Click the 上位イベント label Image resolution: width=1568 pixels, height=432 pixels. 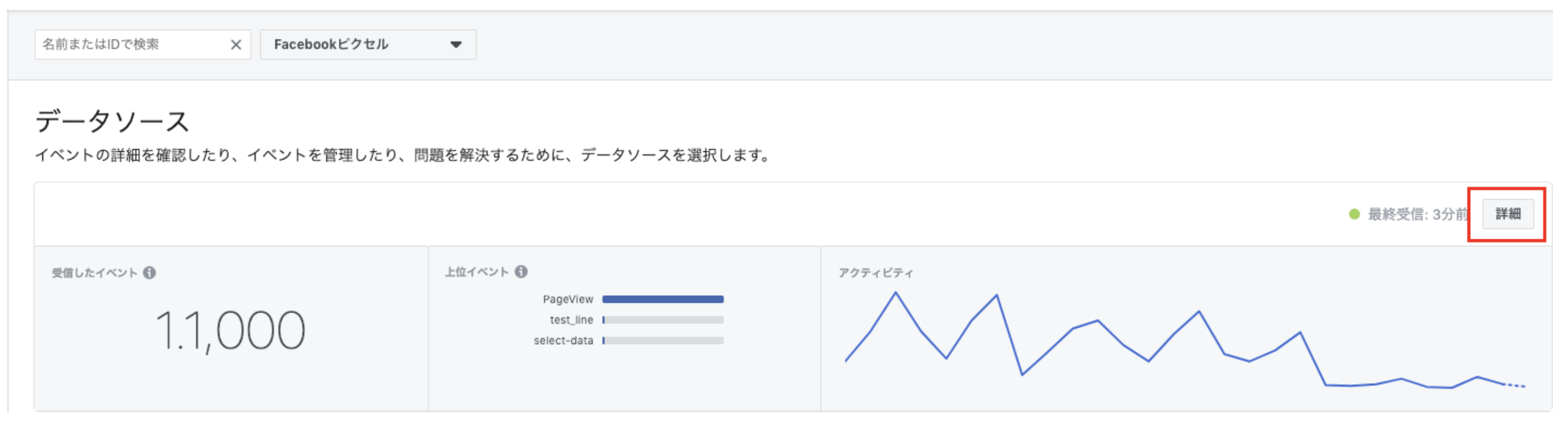click(477, 271)
